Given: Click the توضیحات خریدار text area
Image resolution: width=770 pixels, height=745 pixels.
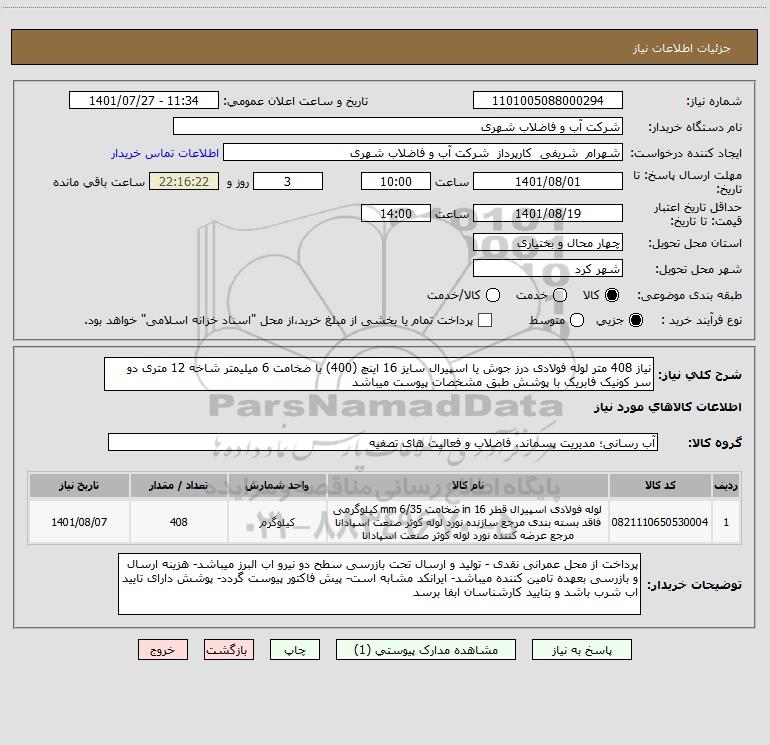Looking at the screenshot, I should (380, 584).
